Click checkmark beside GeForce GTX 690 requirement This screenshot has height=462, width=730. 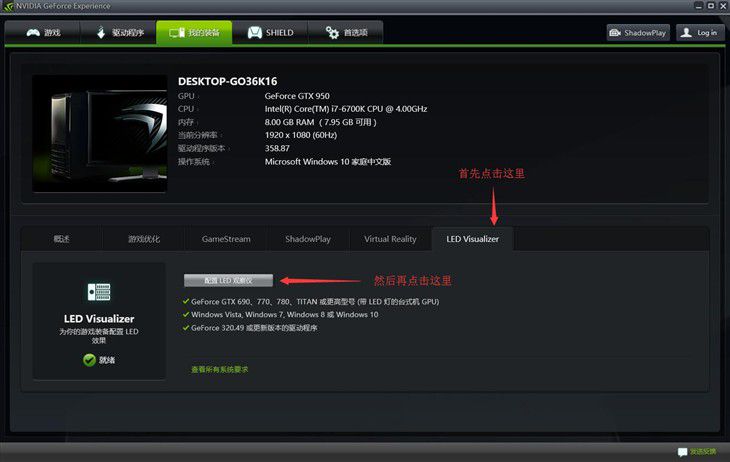pos(186,301)
